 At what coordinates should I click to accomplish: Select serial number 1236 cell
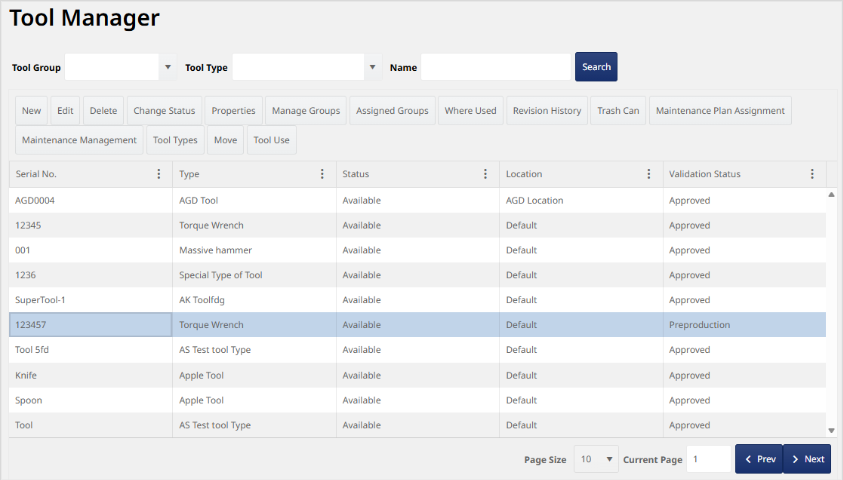coord(90,275)
